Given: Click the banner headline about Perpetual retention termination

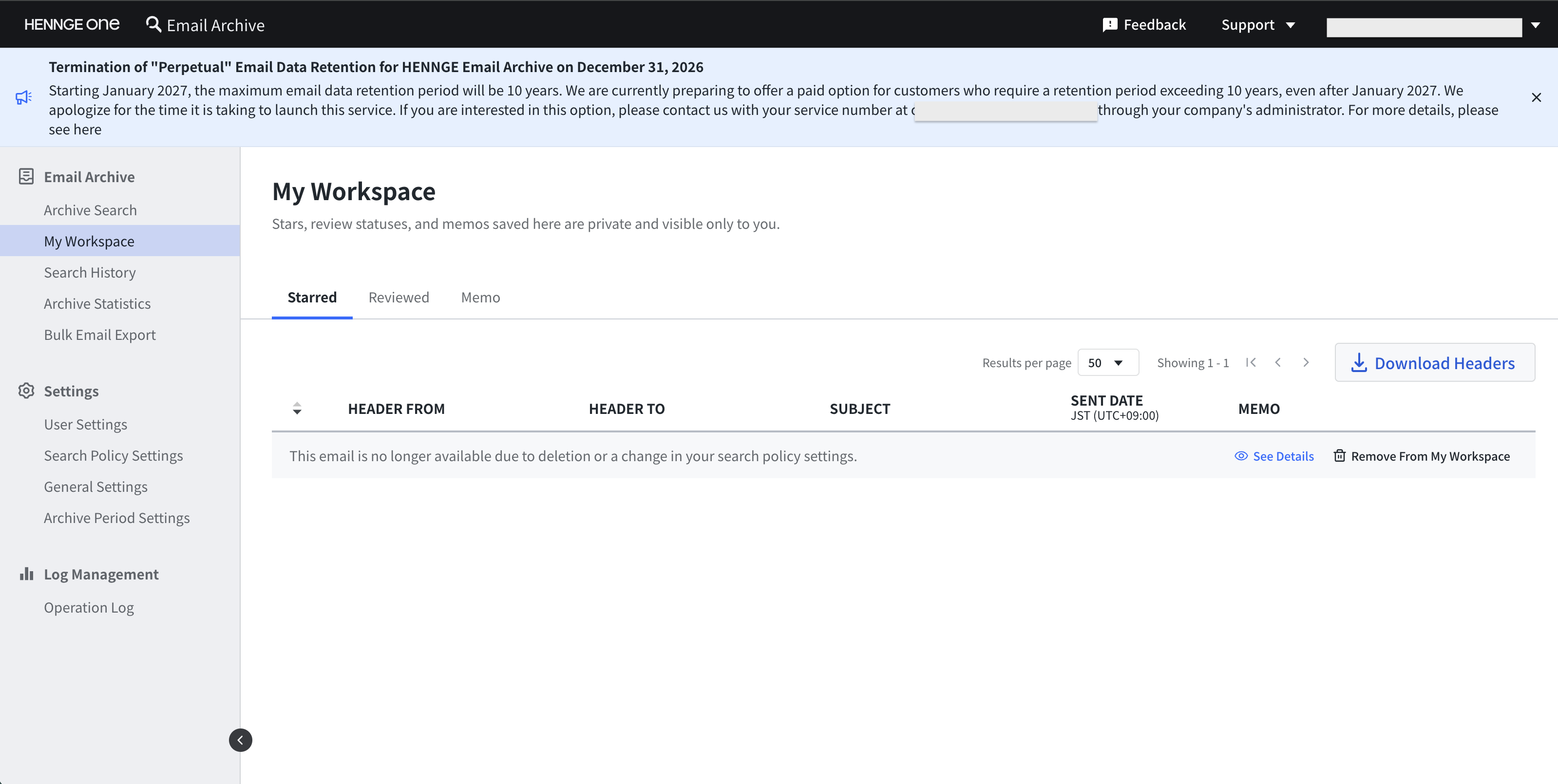Looking at the screenshot, I should point(376,67).
